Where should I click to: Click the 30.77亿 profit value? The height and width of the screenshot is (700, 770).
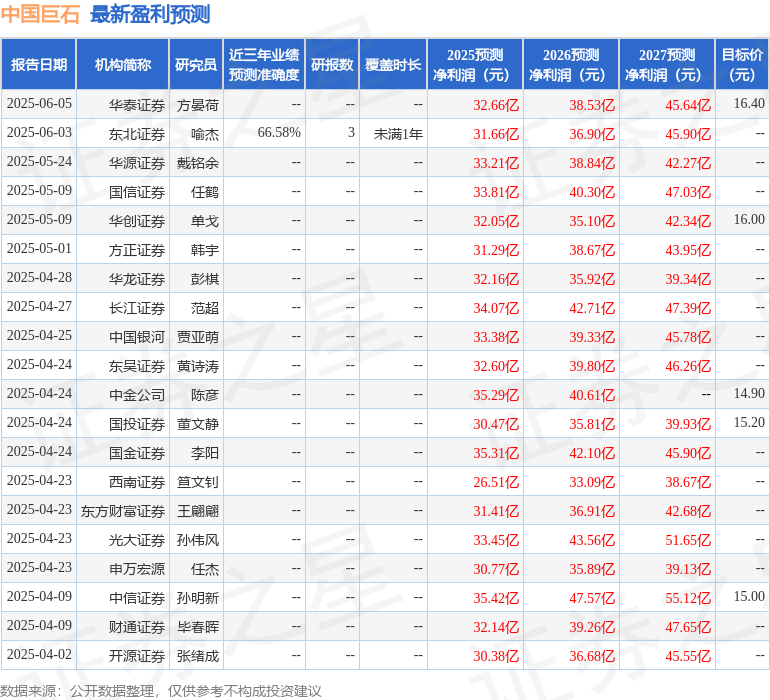pos(496,569)
